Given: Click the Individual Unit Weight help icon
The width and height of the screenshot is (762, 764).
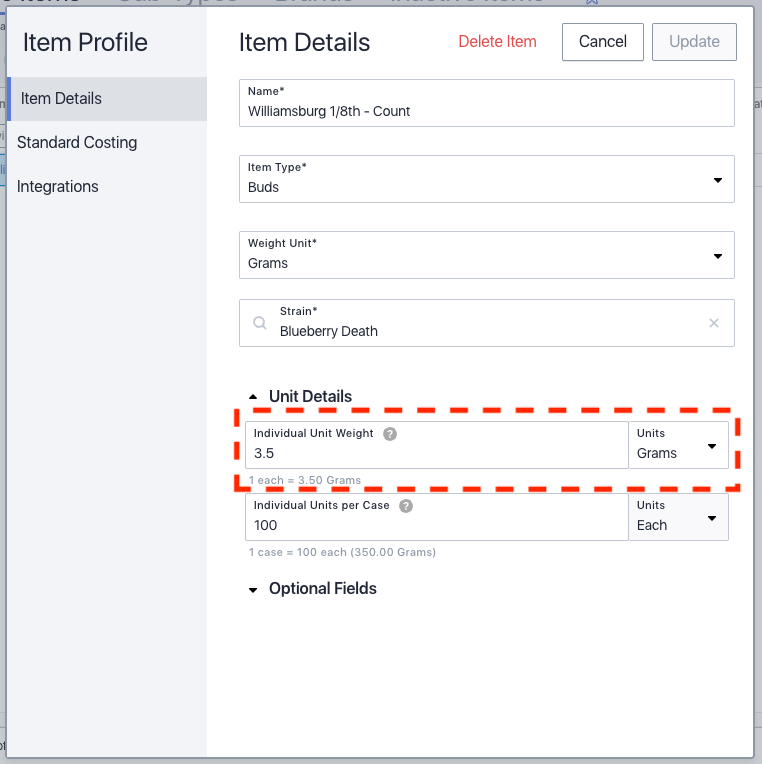Looking at the screenshot, I should click(390, 434).
